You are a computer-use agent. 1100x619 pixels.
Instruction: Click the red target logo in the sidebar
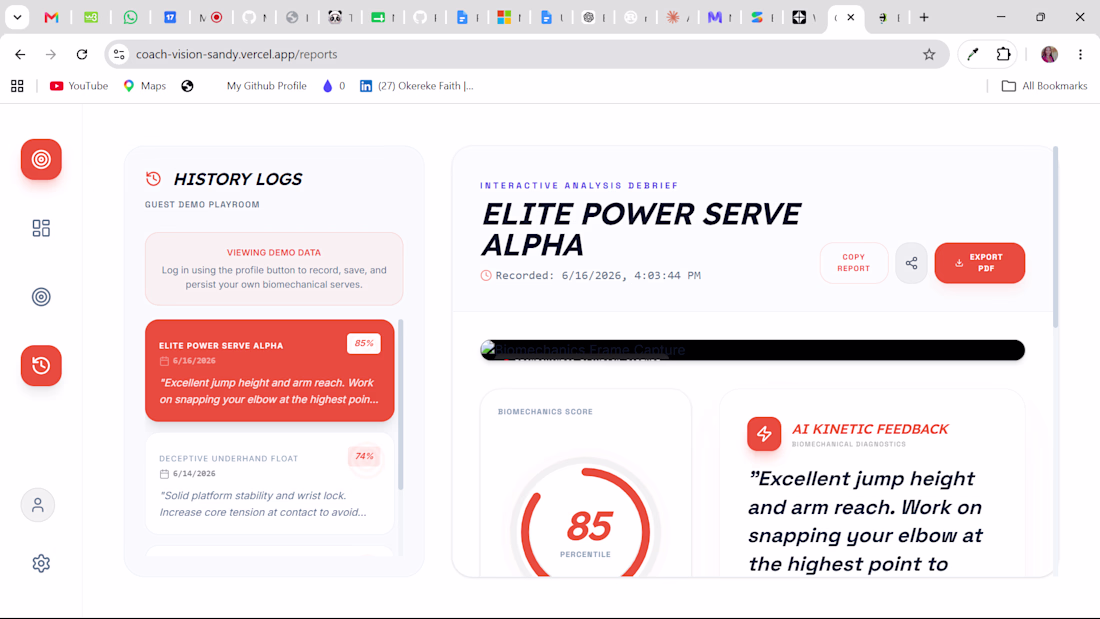pos(41,159)
